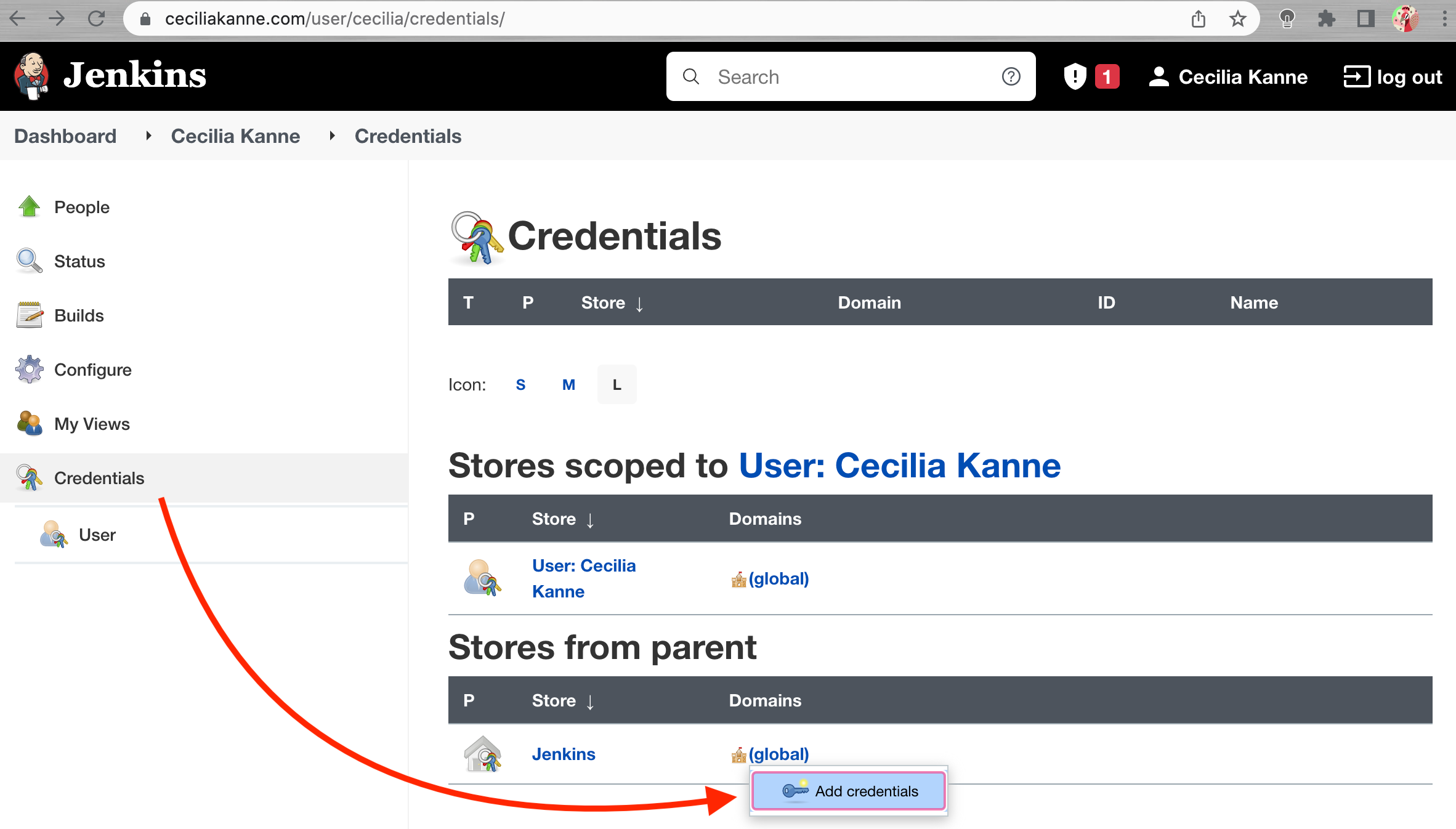Open the security warning shield icon
This screenshot has height=829, width=1456.
tap(1075, 76)
